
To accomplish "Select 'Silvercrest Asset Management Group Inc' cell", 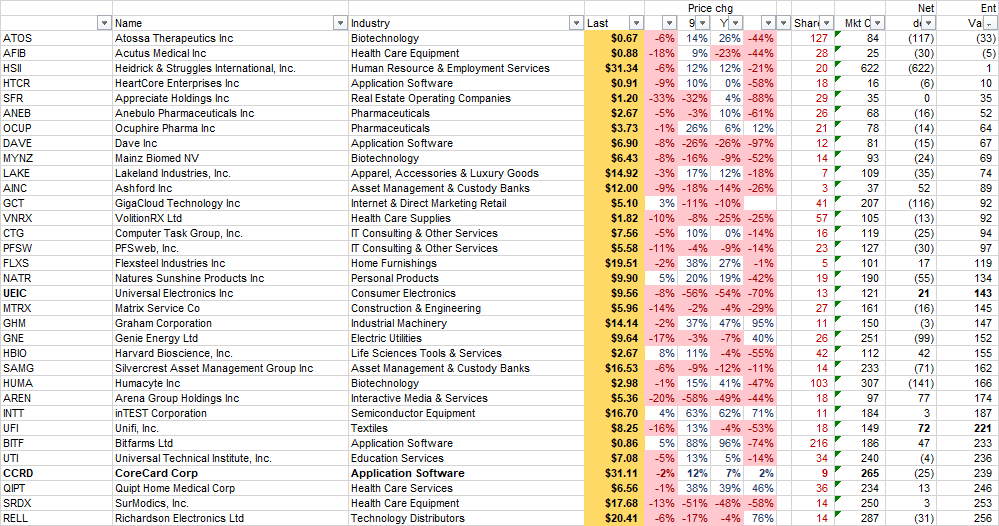I will [x=230, y=368].
